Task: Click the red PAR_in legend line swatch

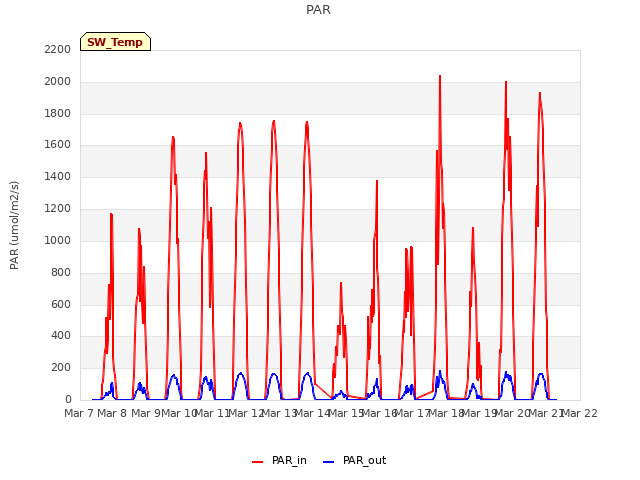Action: click(x=258, y=462)
